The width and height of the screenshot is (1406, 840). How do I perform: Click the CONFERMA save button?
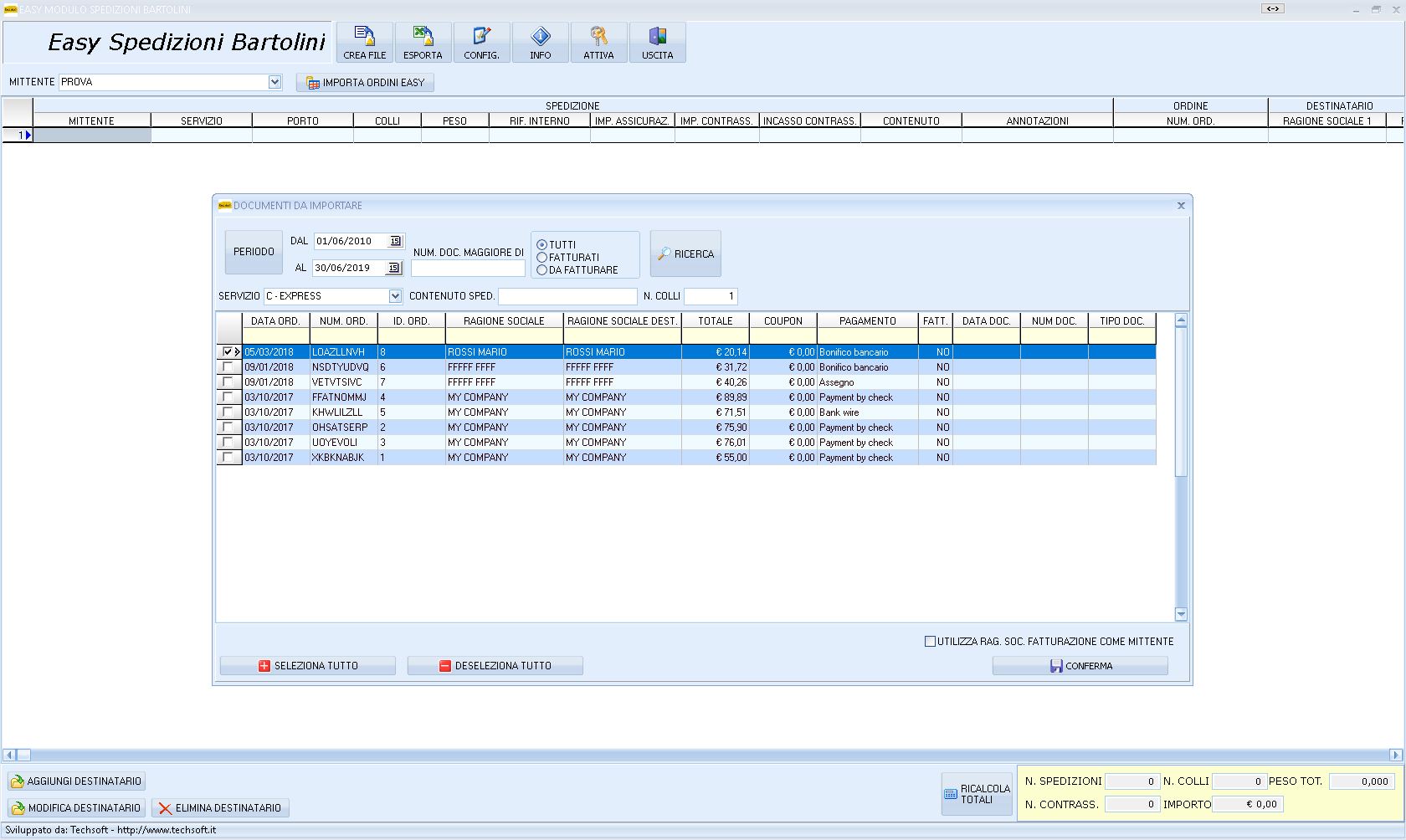click(1080, 666)
